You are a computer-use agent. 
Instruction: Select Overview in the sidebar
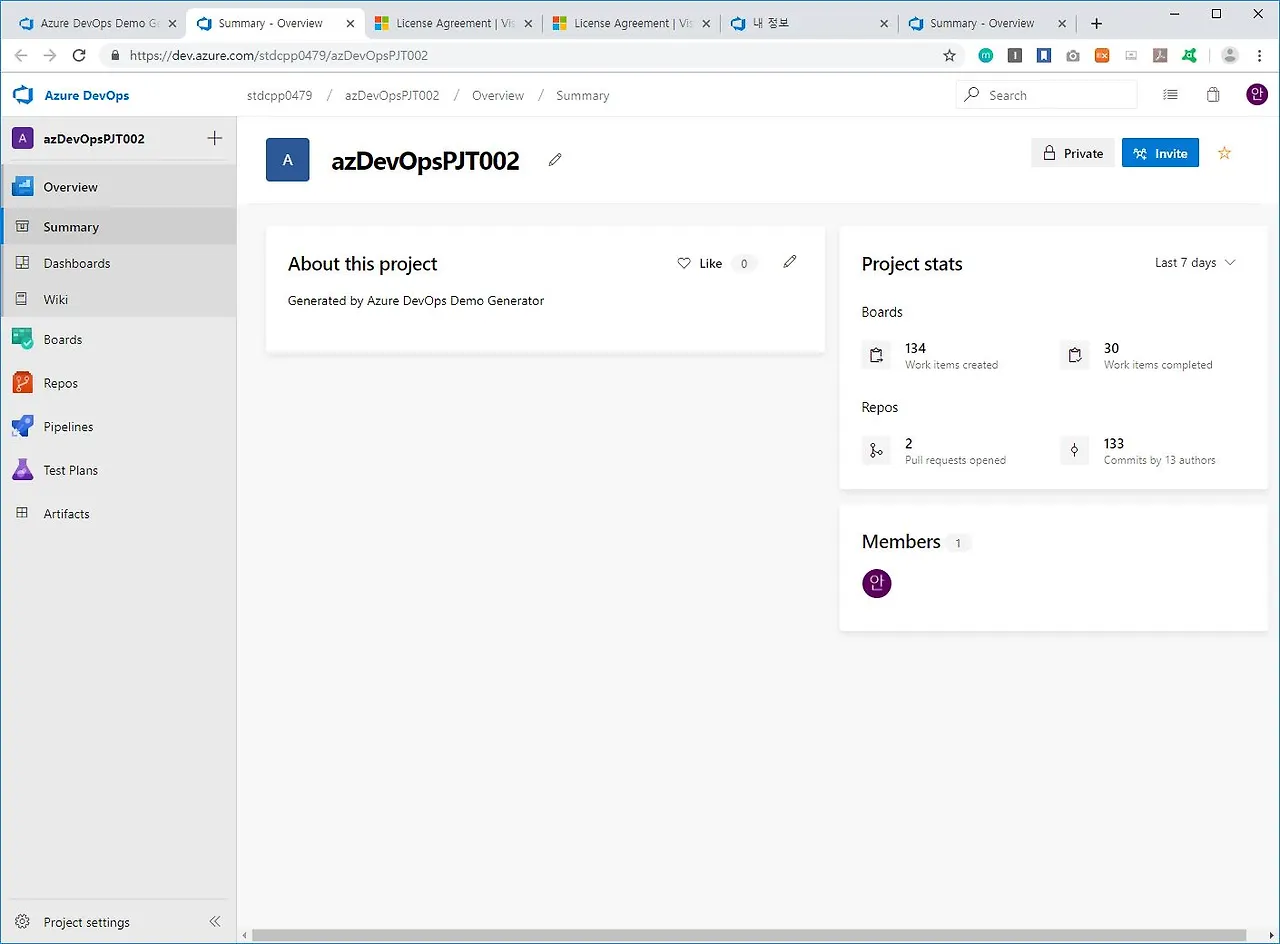point(118,187)
